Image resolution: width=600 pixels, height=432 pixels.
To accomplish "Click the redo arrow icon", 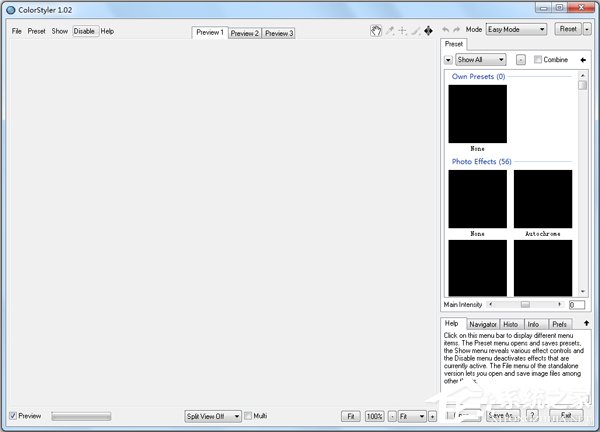I will [x=457, y=30].
